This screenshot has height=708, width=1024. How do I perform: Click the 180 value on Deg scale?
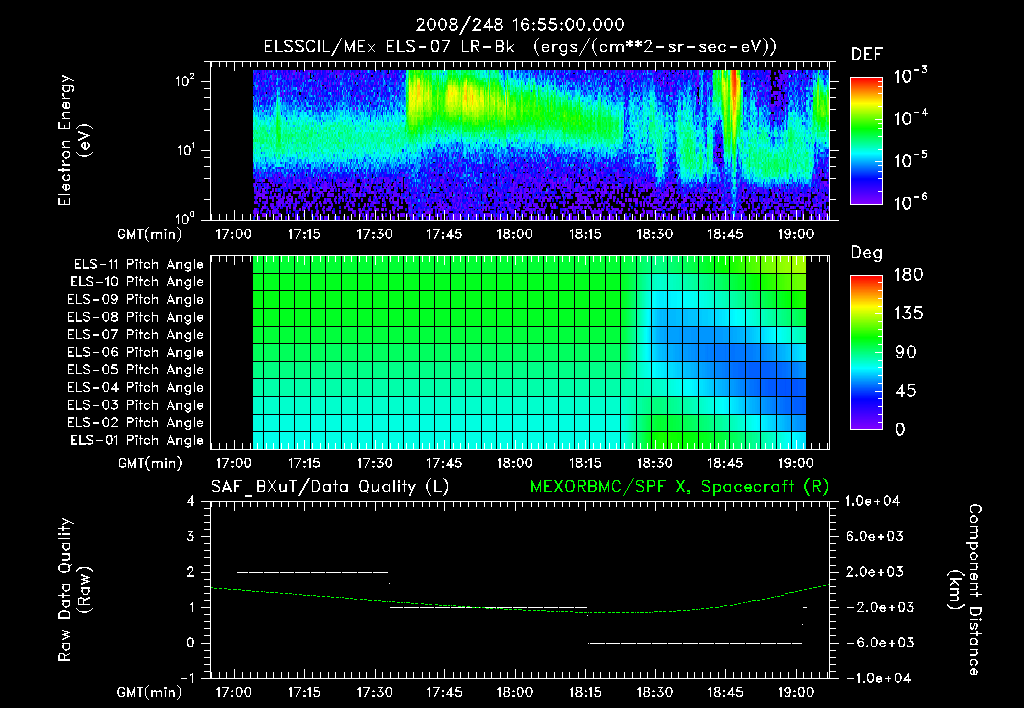pos(908,275)
